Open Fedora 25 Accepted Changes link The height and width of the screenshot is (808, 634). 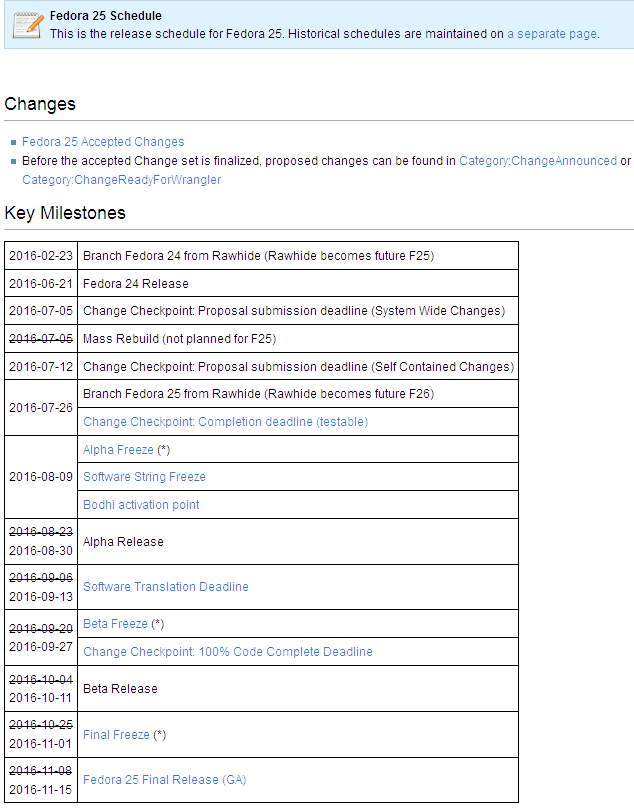coord(103,142)
